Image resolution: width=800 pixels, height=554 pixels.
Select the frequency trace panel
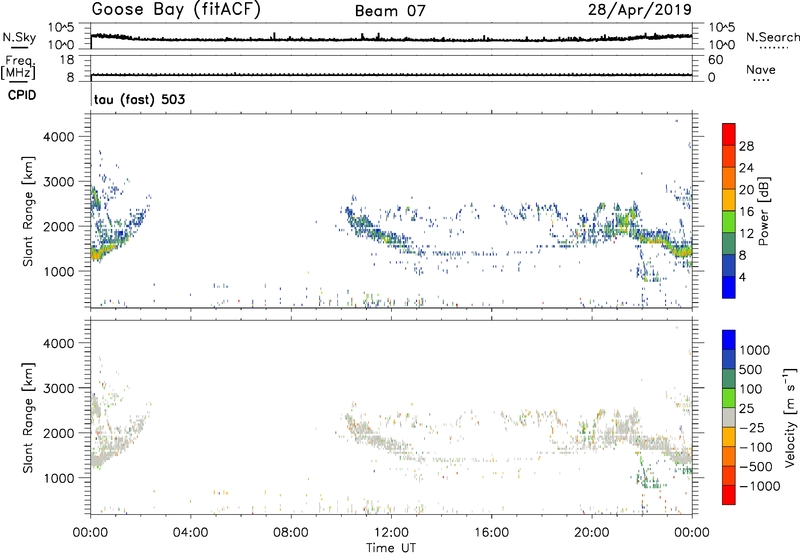pyautogui.click(x=391, y=68)
